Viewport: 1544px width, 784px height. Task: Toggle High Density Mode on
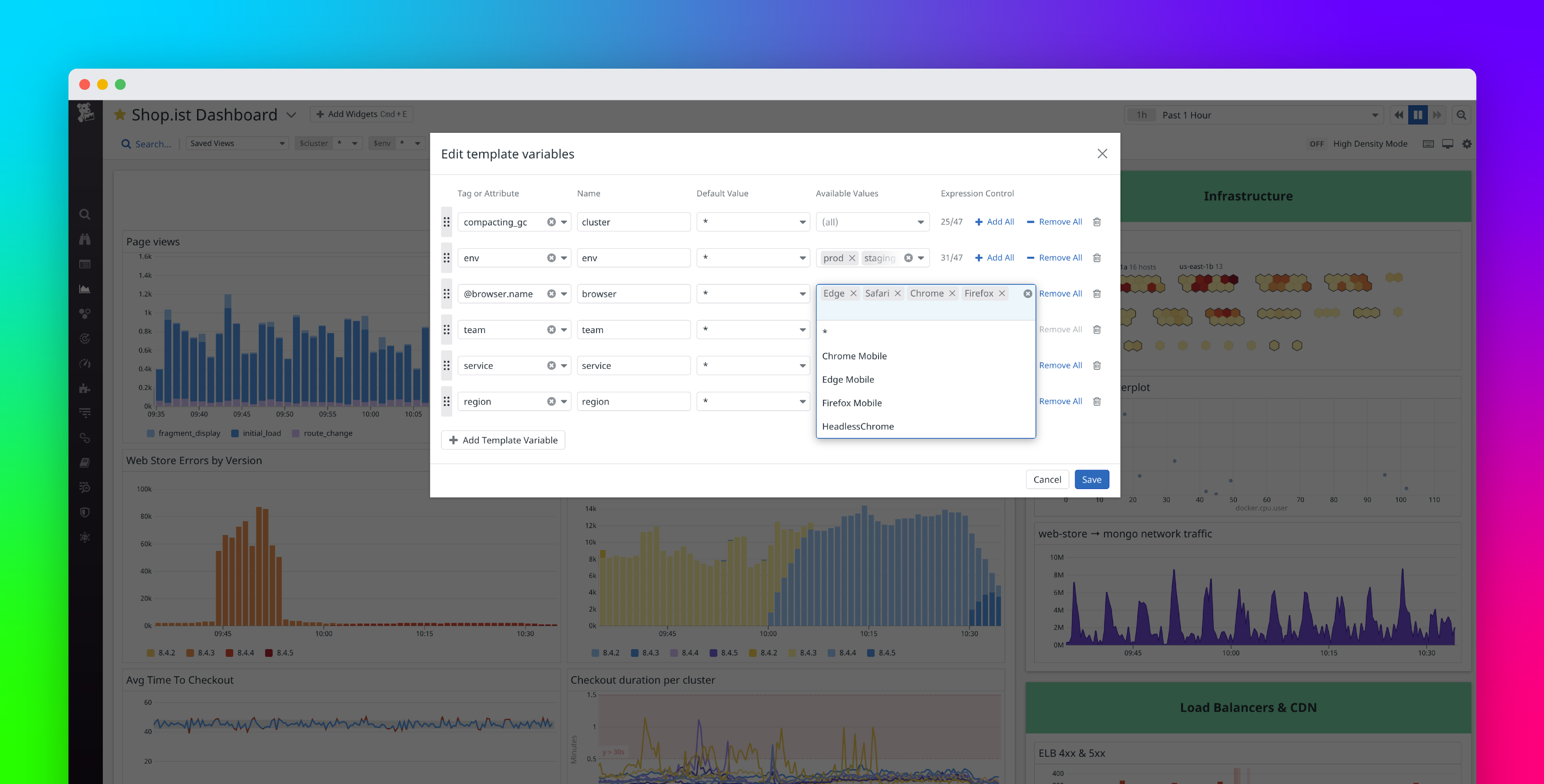point(1316,144)
